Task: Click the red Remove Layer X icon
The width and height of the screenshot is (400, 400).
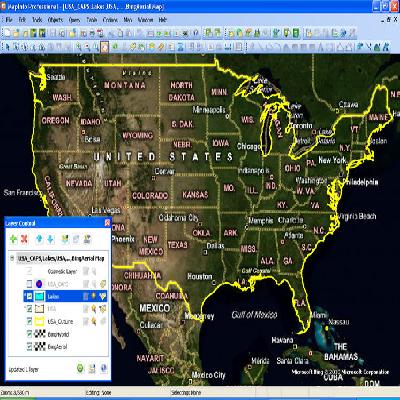Action: coord(24,239)
